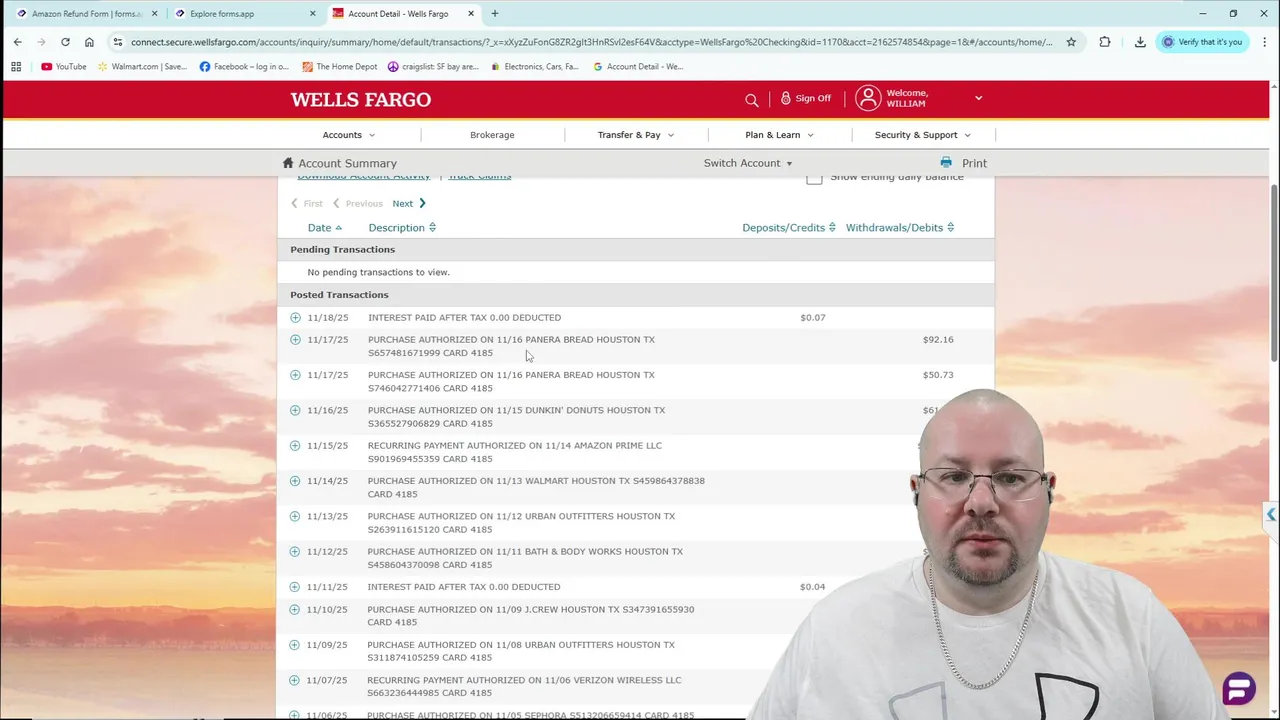
Task: Click the site information icon in address bar
Action: [x=117, y=42]
